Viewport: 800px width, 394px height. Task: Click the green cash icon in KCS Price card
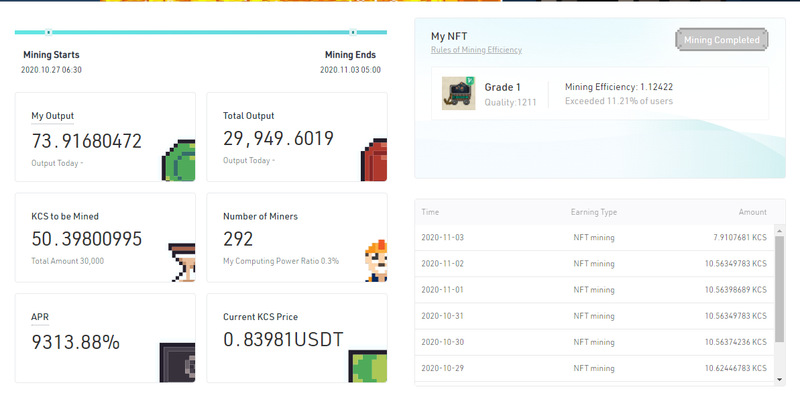(368, 366)
